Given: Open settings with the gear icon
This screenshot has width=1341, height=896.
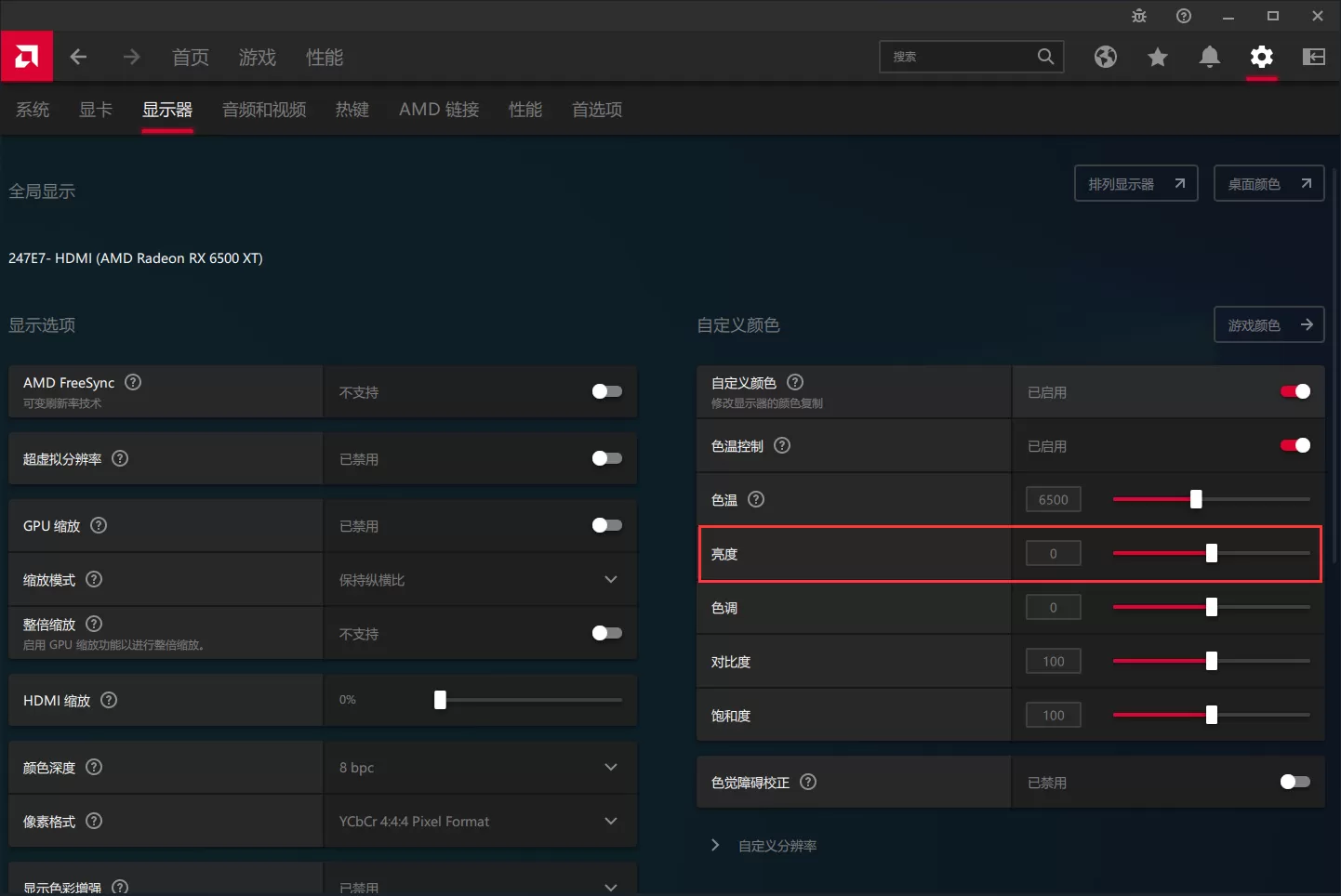Looking at the screenshot, I should click(x=1261, y=57).
